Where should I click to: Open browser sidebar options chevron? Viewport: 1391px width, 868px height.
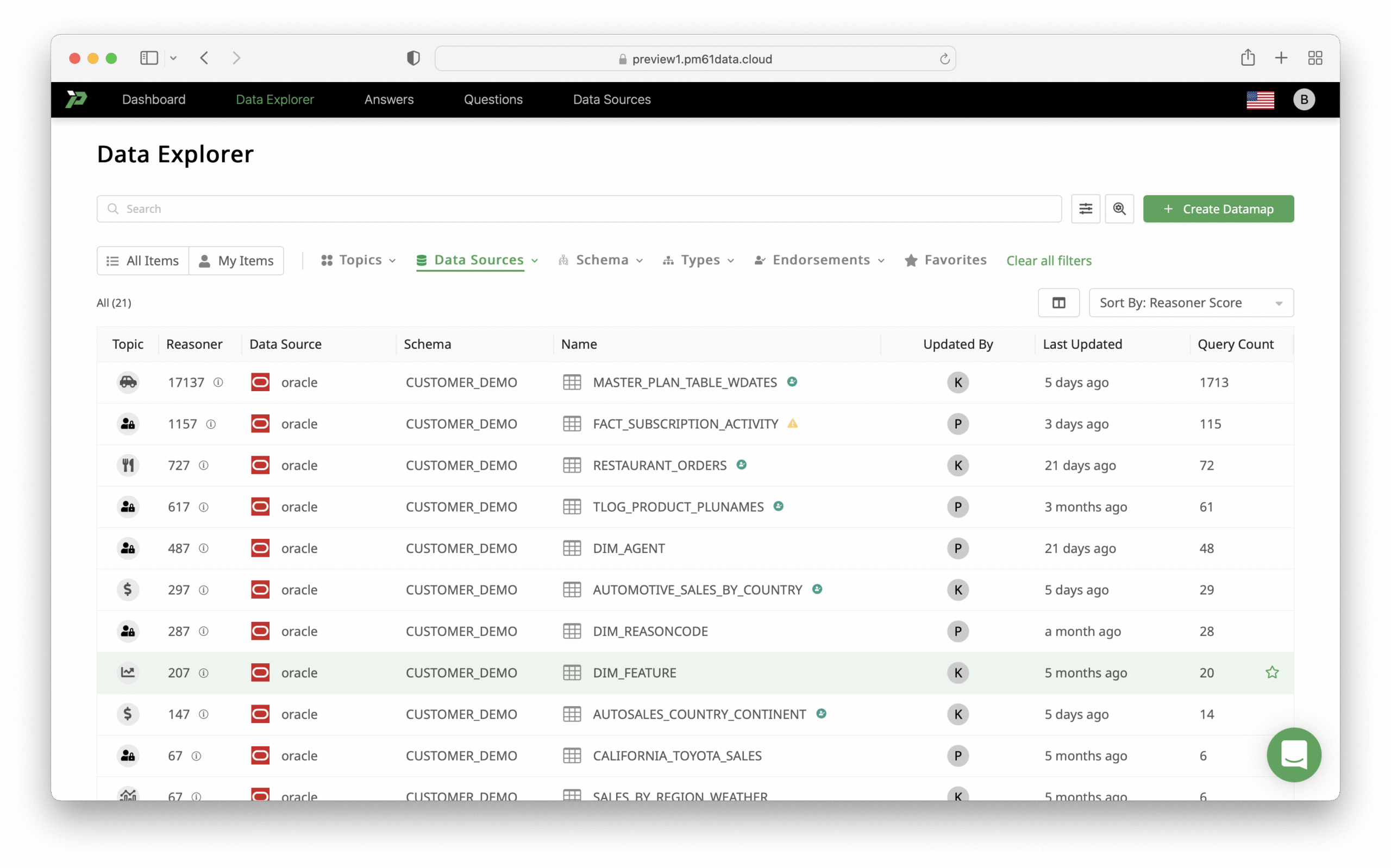coord(173,58)
